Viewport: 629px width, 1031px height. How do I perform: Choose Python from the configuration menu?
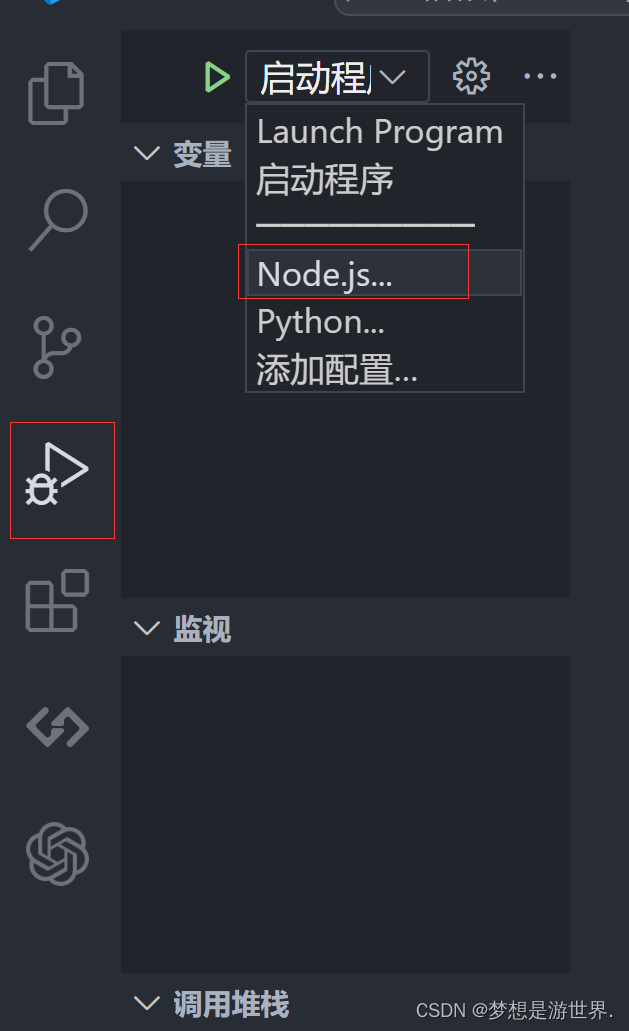coord(319,321)
